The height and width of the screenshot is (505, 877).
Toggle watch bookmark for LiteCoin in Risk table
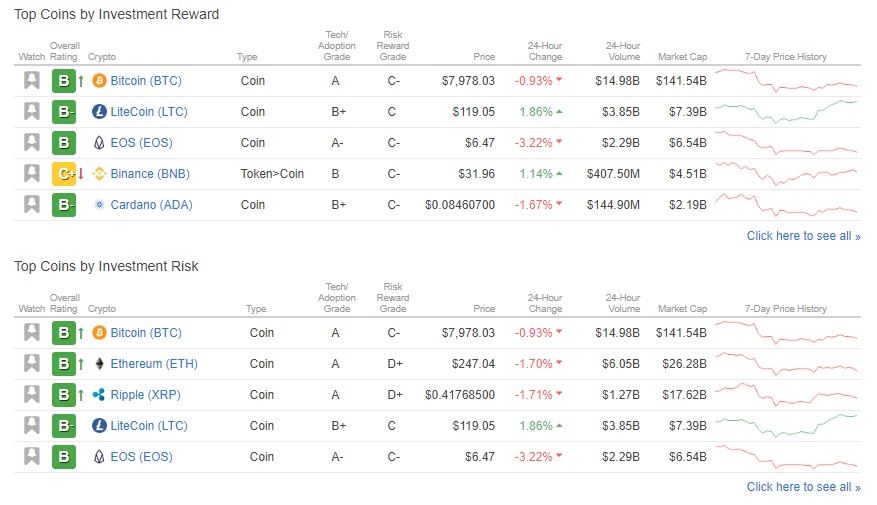coord(32,426)
